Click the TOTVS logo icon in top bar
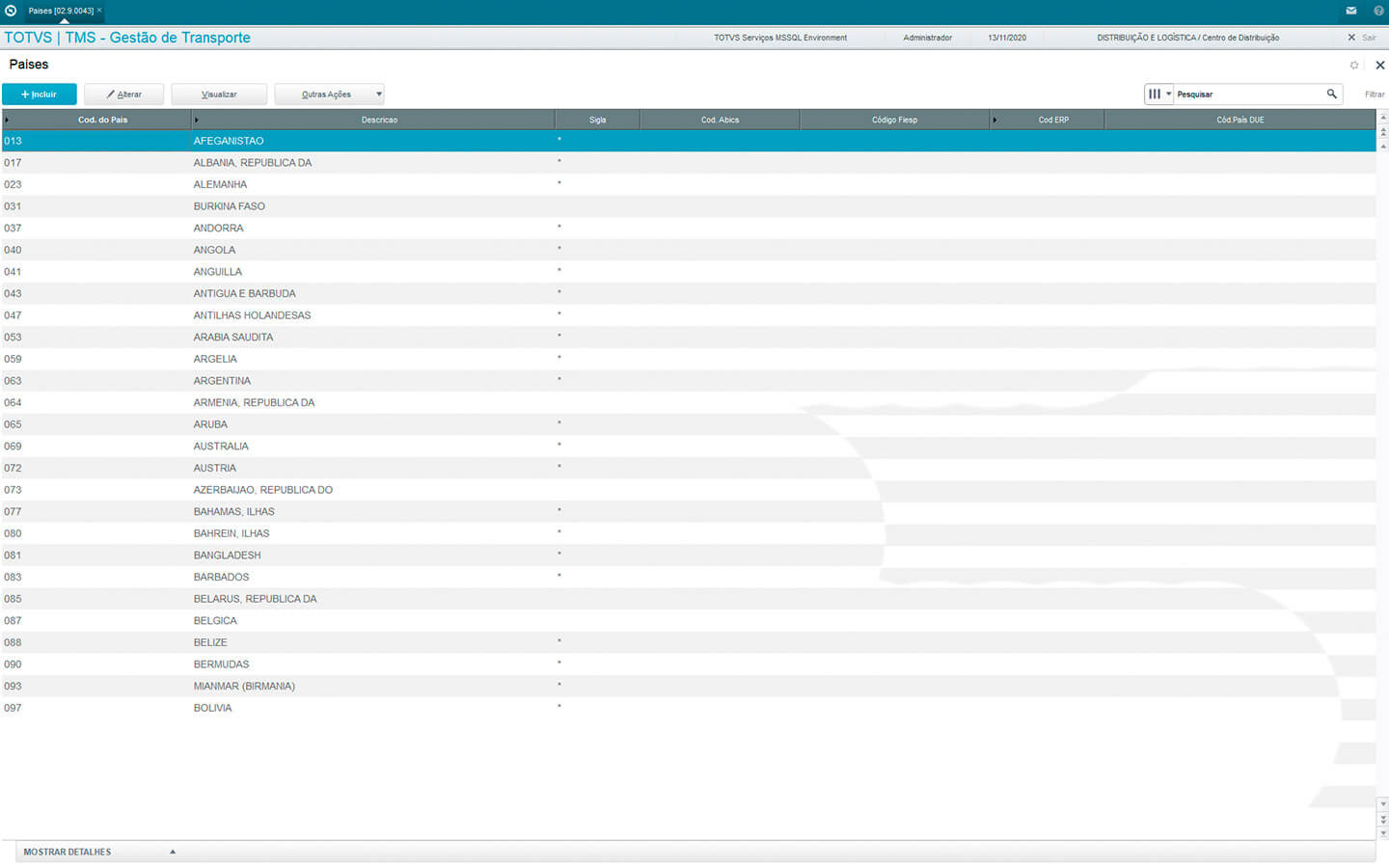This screenshot has width=1389, height=868. [x=11, y=11]
